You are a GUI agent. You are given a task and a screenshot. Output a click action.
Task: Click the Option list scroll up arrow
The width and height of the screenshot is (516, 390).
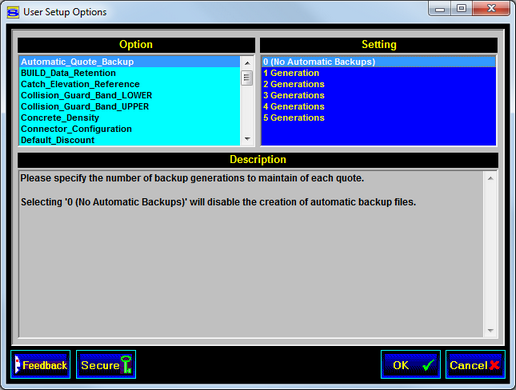(247, 63)
